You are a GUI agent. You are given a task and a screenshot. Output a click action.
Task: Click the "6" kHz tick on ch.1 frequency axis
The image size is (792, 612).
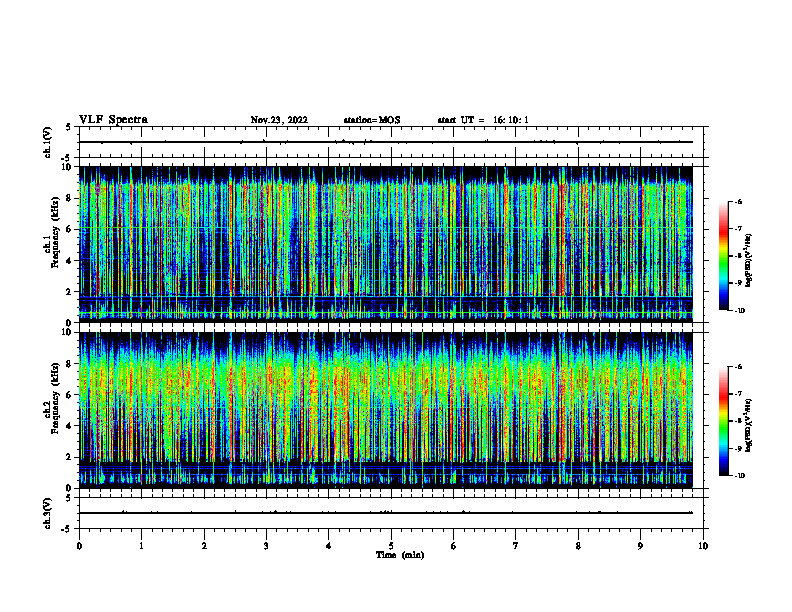pos(71,229)
